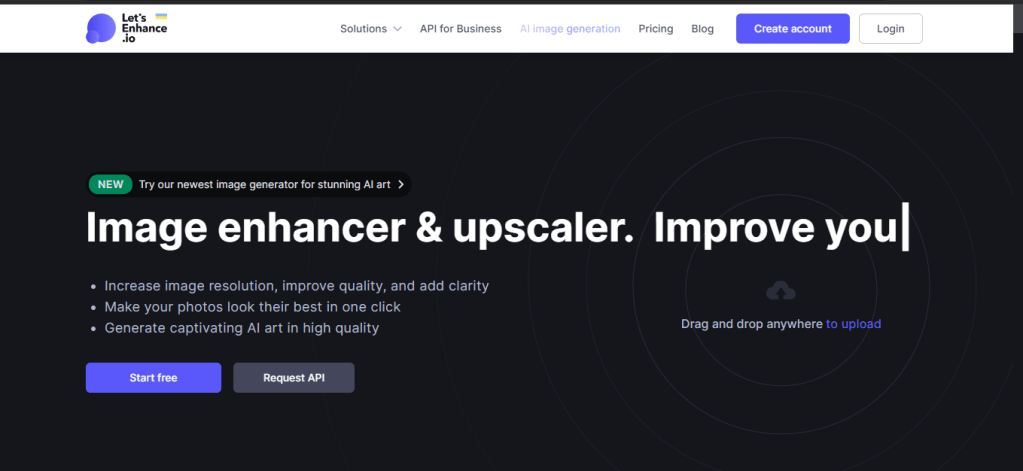The height and width of the screenshot is (471, 1023).
Task: Click the right arrow chevron in the banner
Action: point(401,184)
